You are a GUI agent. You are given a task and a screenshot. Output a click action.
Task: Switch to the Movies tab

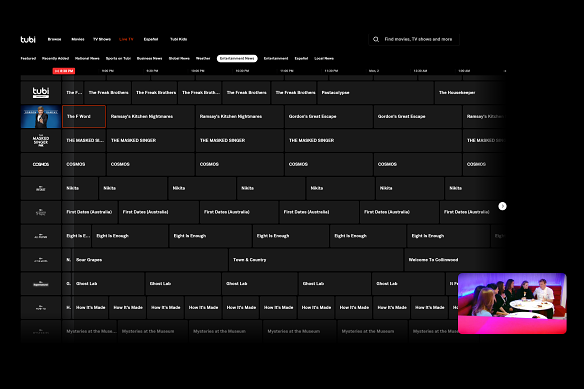pos(78,39)
